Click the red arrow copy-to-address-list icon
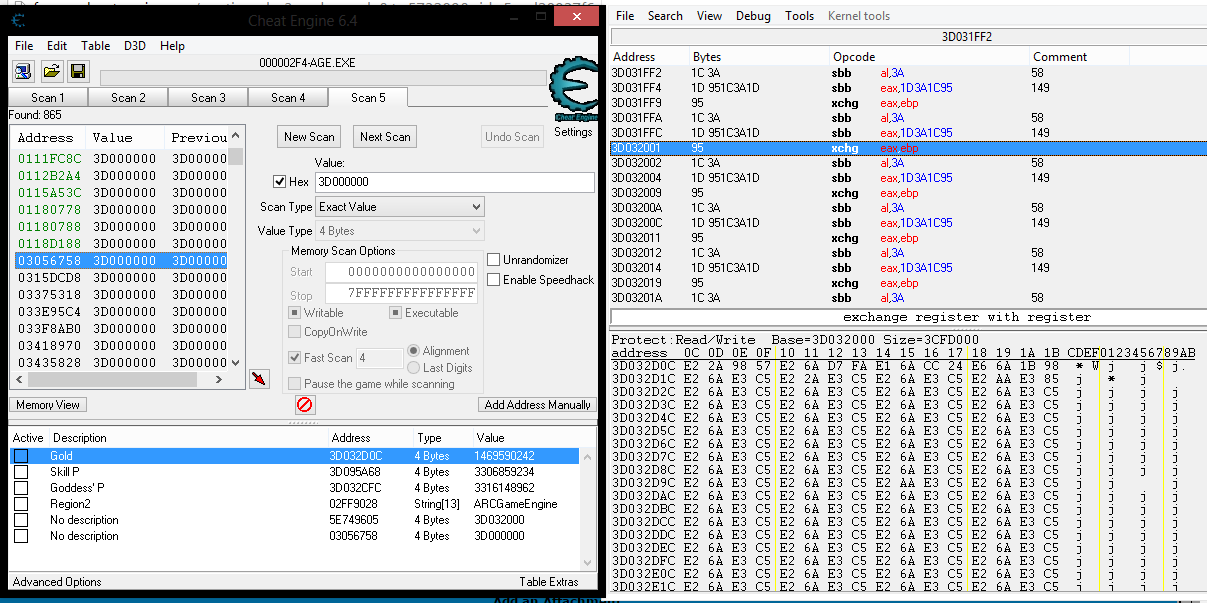Screen dimensions: 1207x603 (259, 379)
